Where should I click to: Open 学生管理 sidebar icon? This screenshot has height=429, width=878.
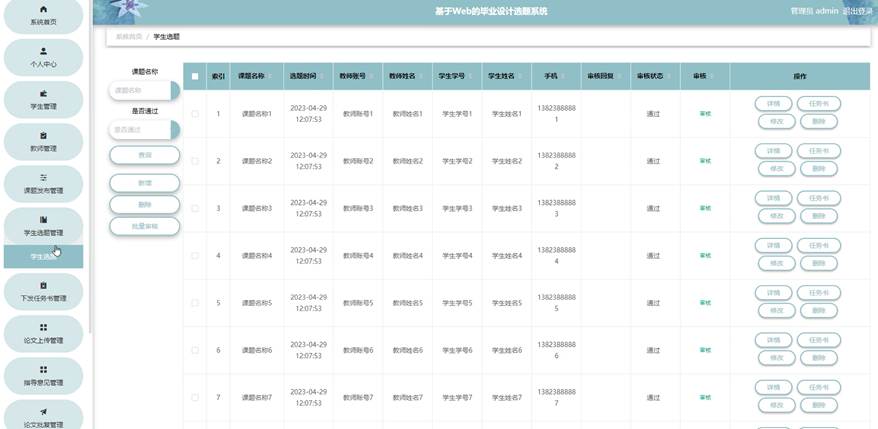pyautogui.click(x=44, y=94)
